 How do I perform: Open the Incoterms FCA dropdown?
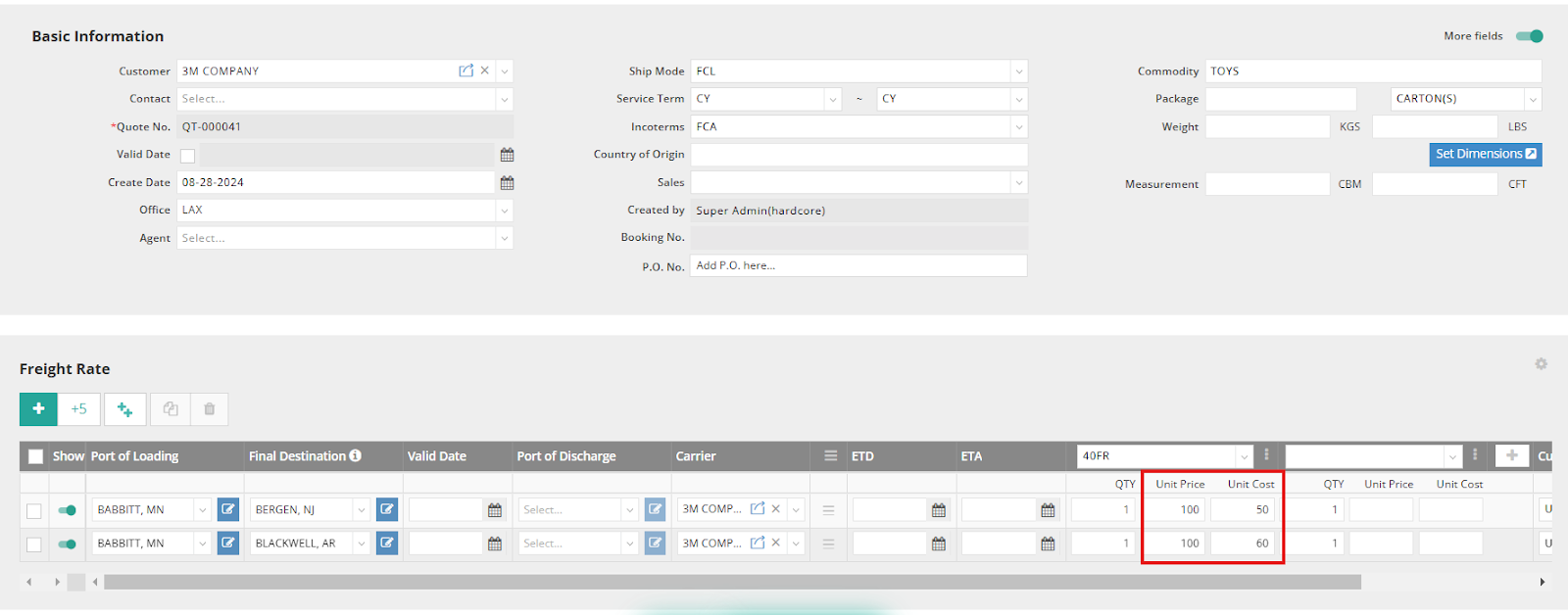pos(1019,127)
